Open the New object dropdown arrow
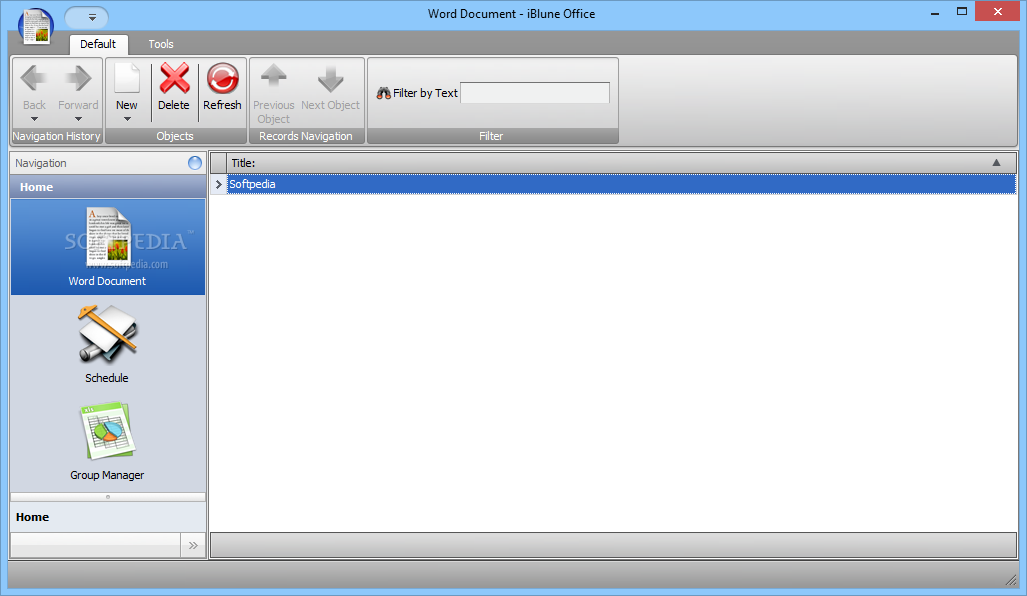Screen dimensions: 1027x596 coord(127,119)
